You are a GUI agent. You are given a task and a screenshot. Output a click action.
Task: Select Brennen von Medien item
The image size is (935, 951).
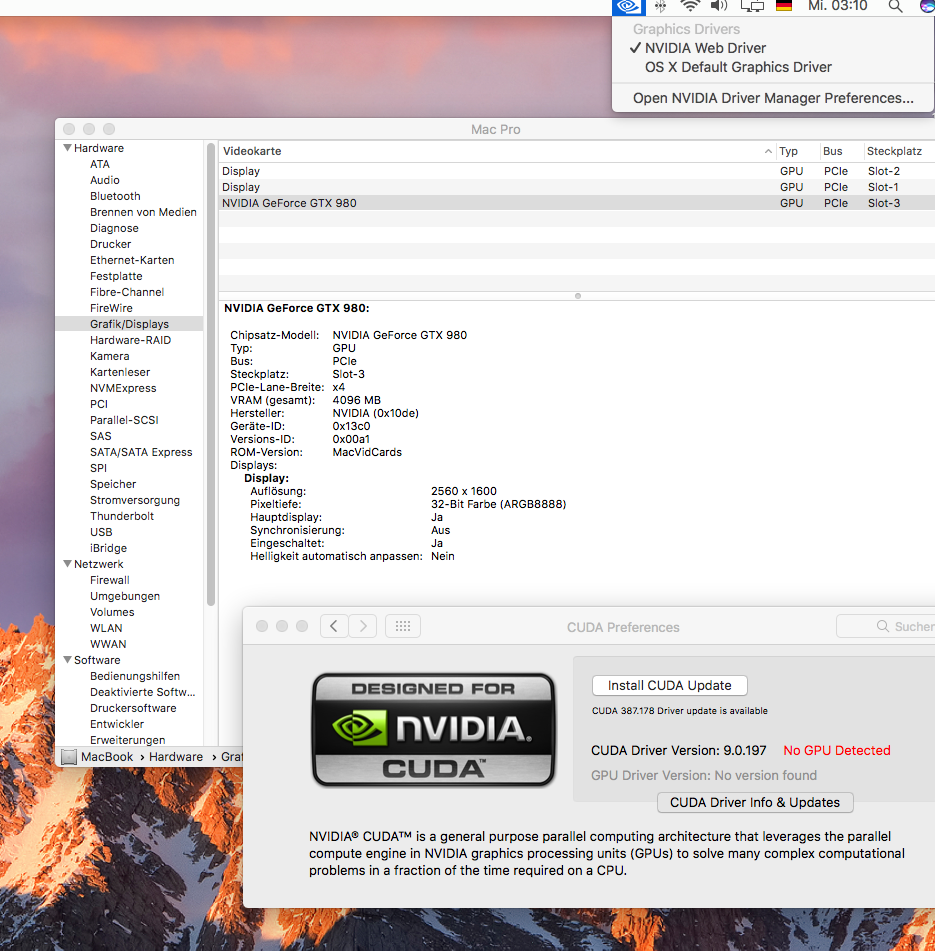(143, 212)
